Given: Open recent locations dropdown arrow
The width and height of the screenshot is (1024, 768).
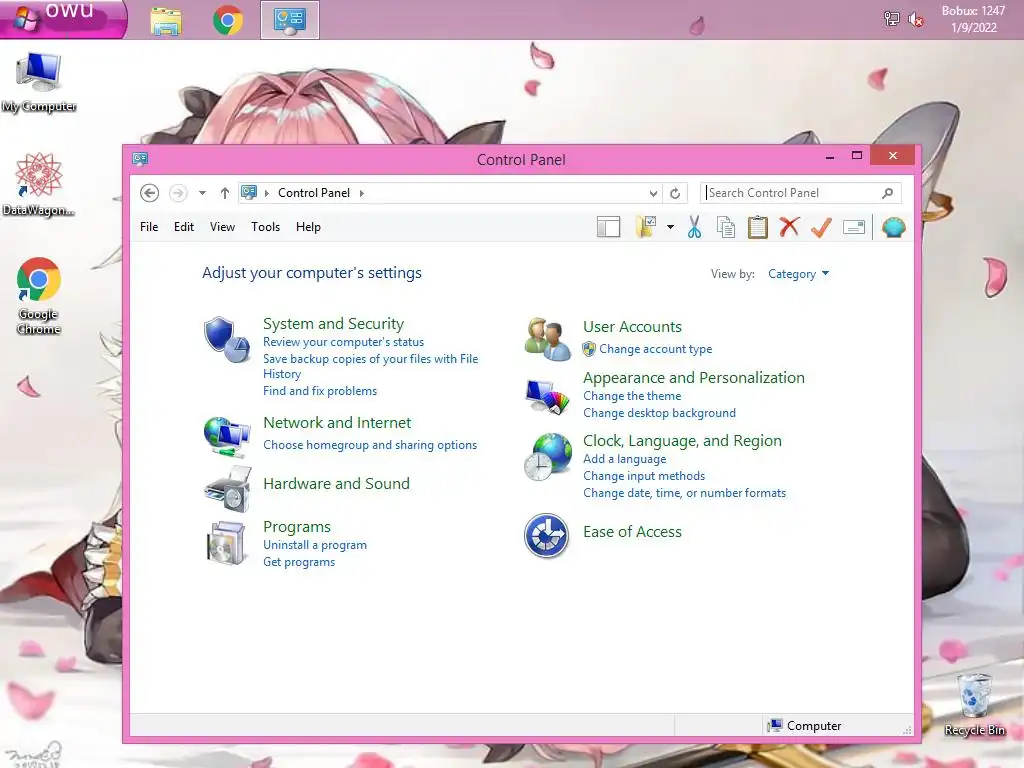Looking at the screenshot, I should (x=202, y=193).
